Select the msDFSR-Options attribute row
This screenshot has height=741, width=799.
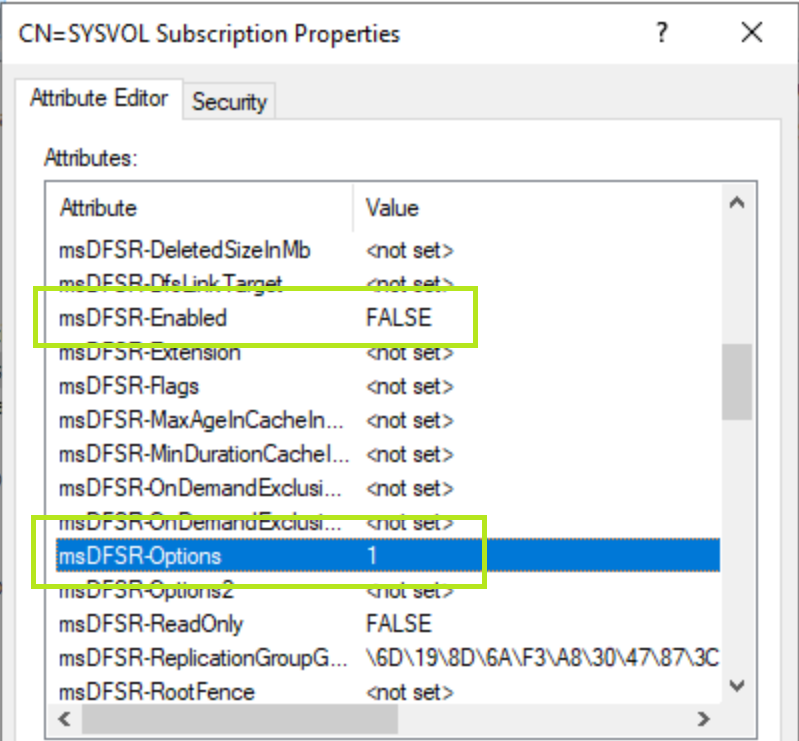tap(140, 556)
